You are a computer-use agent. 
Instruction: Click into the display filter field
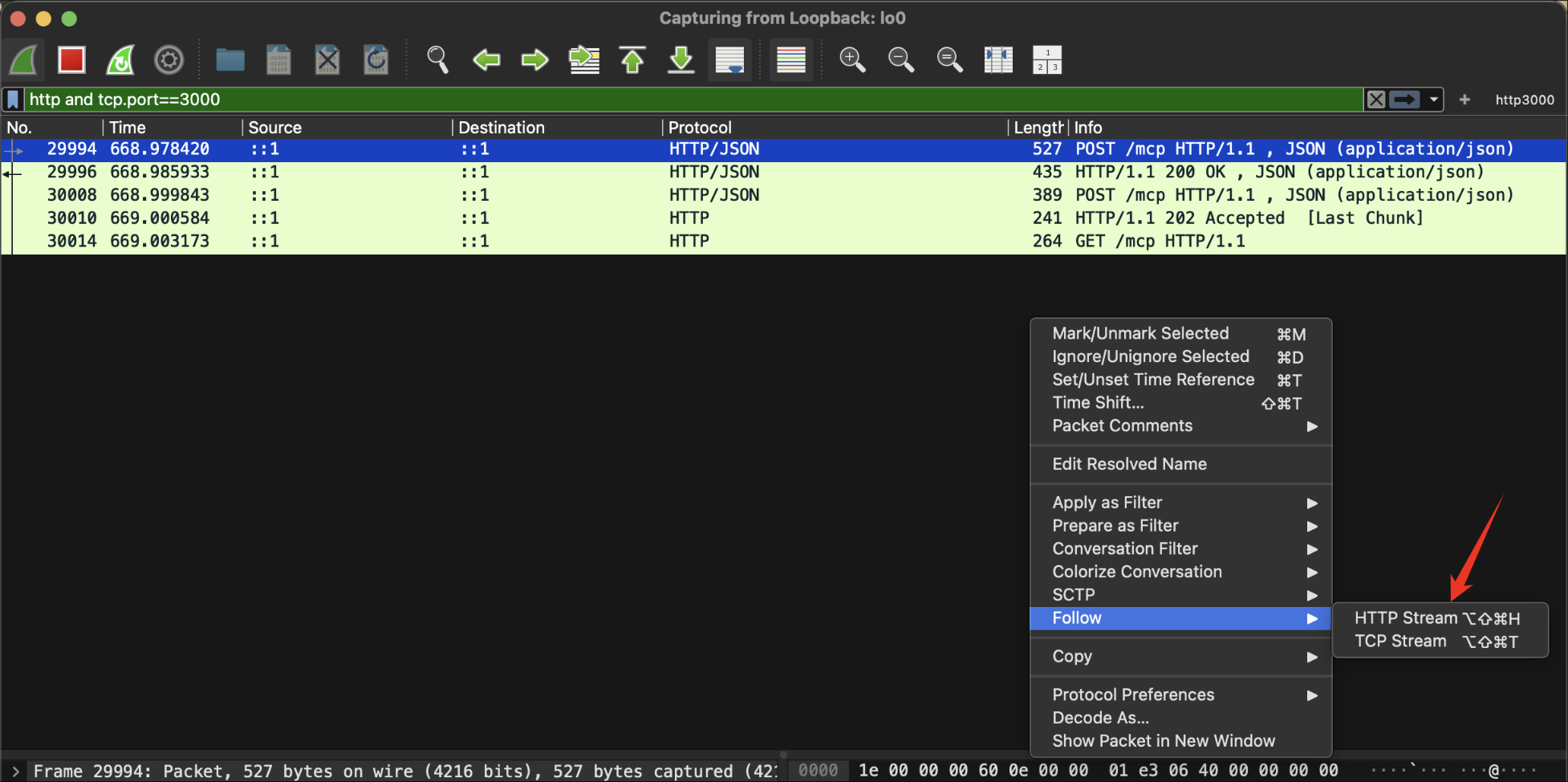point(693,100)
